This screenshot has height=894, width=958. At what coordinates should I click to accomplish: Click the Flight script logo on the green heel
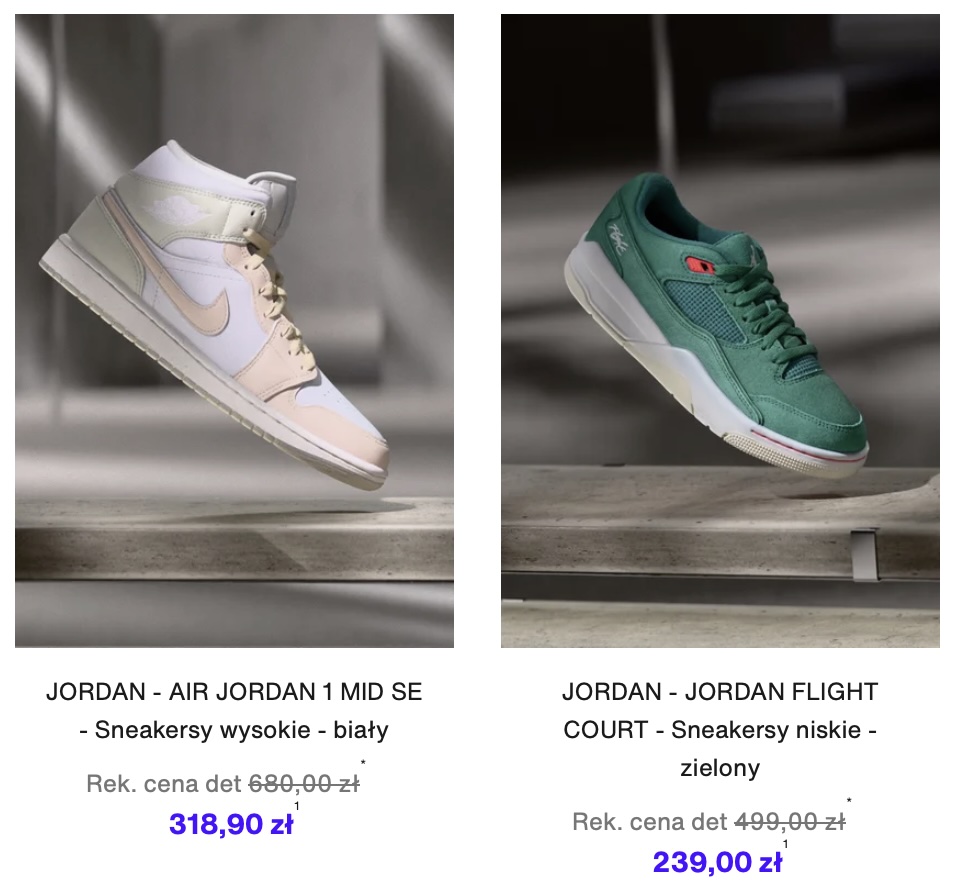click(618, 239)
